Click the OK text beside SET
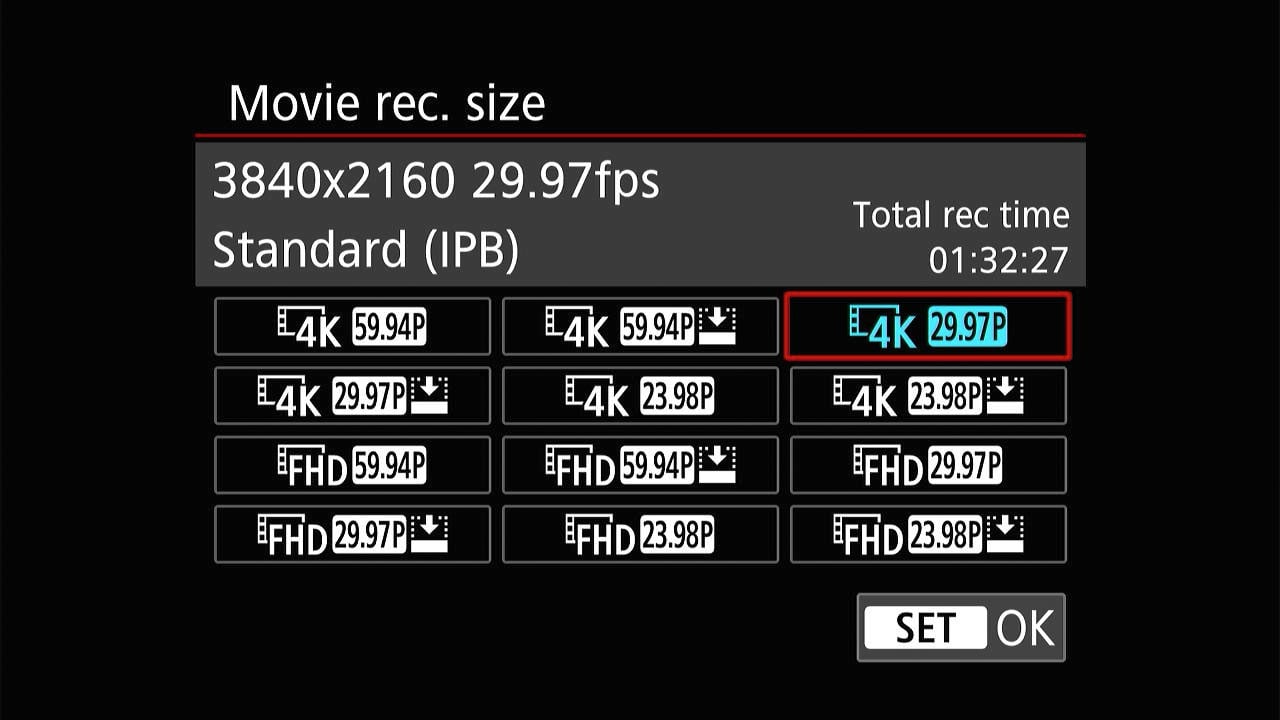This screenshot has width=1280, height=720. 1025,628
